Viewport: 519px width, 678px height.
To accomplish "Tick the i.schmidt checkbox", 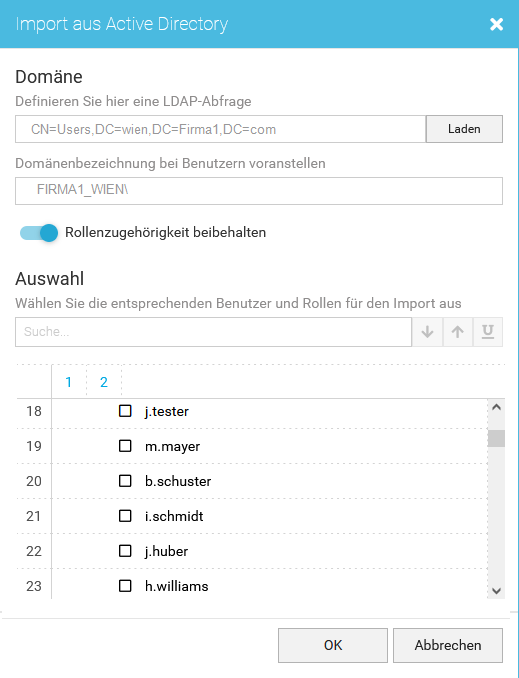I will 125,516.
